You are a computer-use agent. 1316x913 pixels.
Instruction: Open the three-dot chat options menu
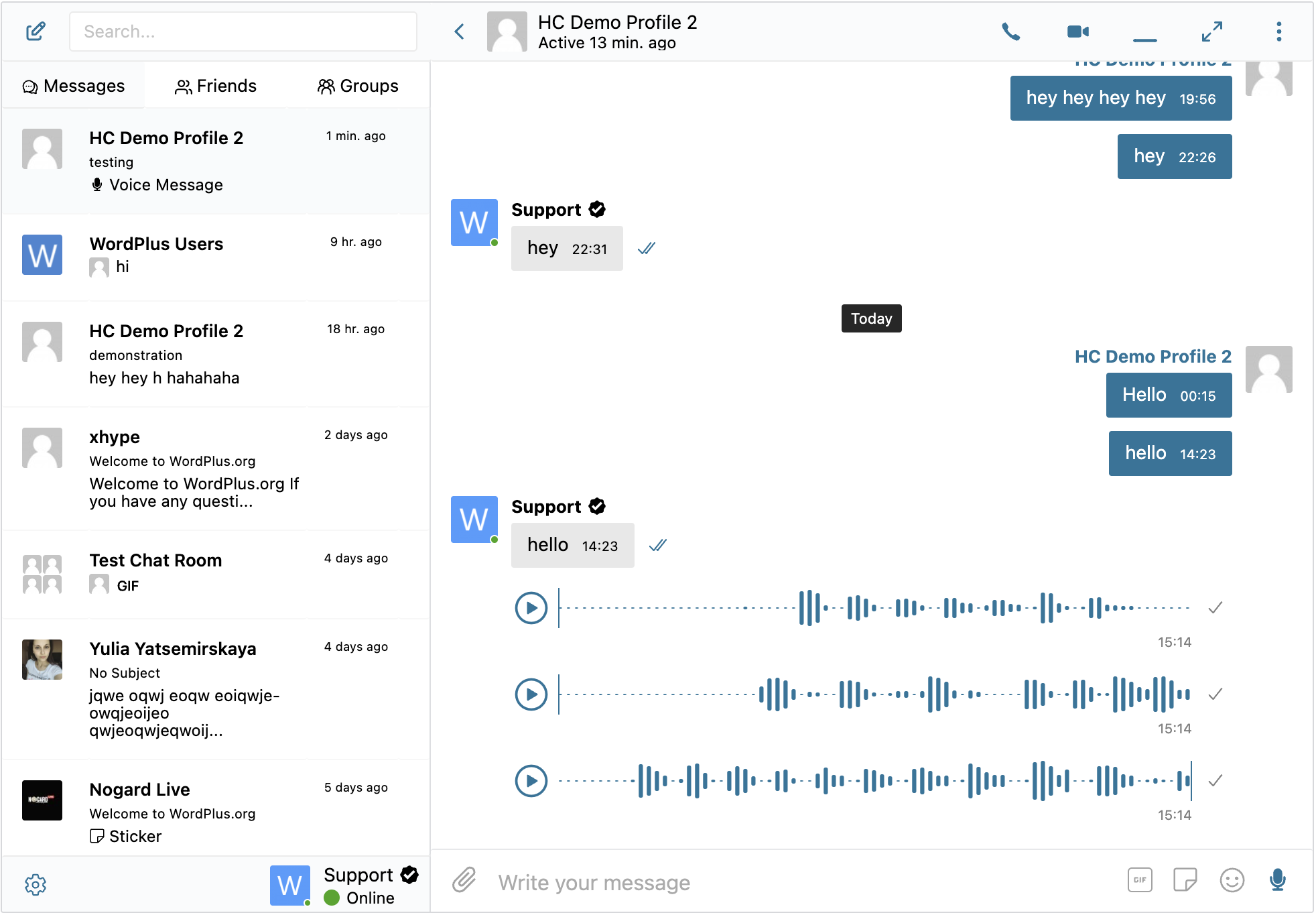[1278, 31]
